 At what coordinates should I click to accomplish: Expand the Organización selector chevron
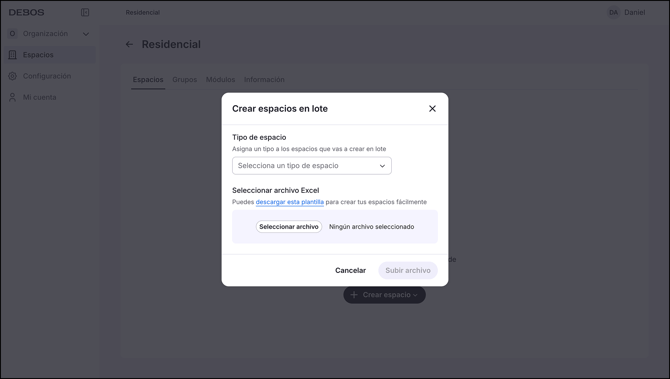(86, 34)
